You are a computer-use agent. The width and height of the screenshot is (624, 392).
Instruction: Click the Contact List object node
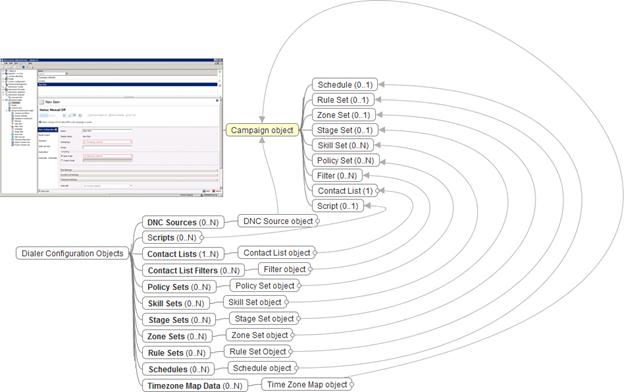pos(277,253)
